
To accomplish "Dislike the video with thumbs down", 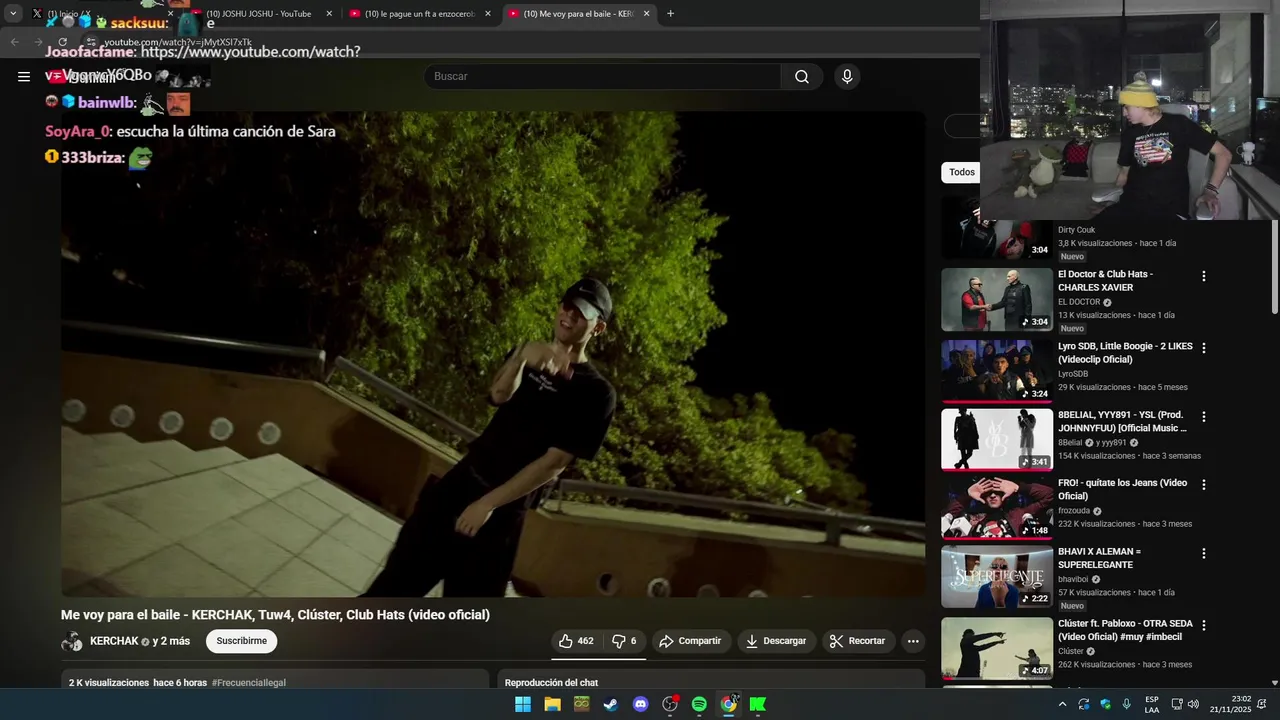I will pos(625,641).
